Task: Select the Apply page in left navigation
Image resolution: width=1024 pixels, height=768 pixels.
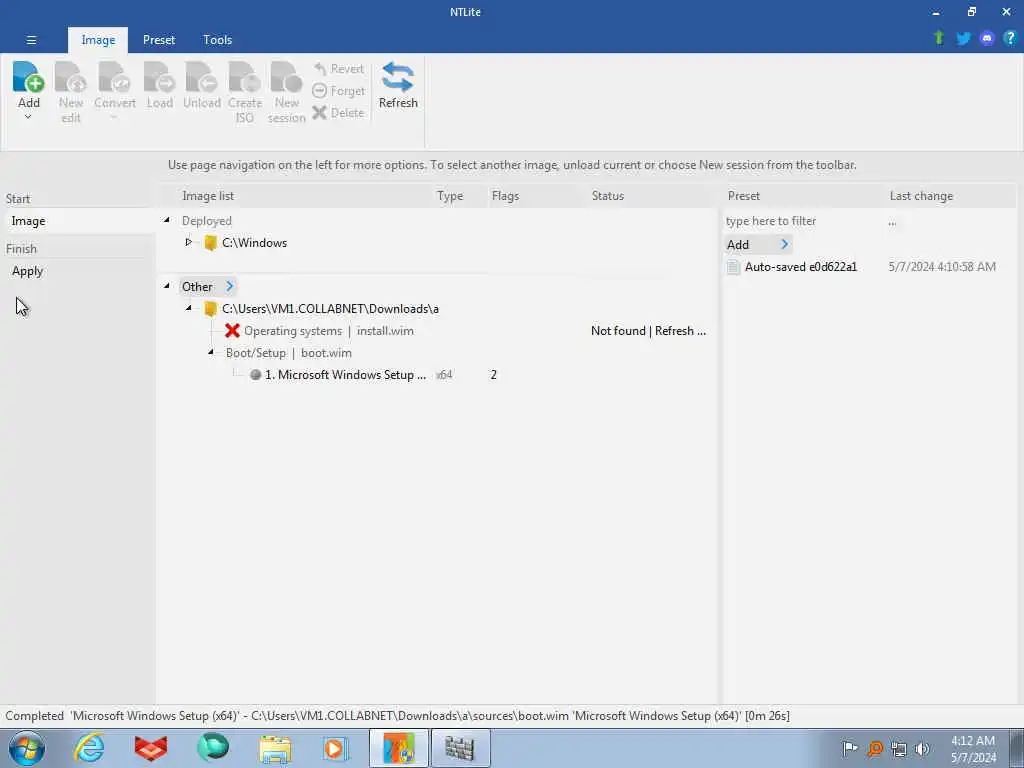Action: click(x=78, y=271)
